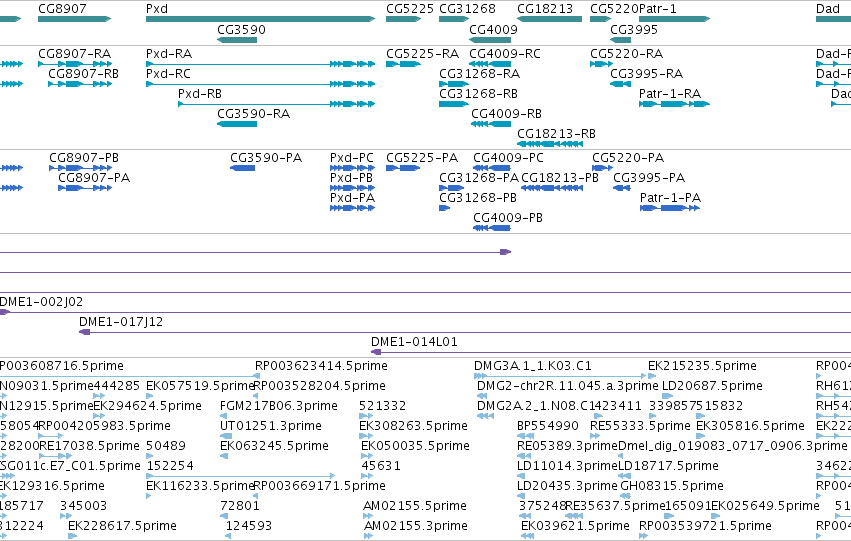This screenshot has width=851, height=541.
Task: Click the CG3590-RA transcript label
Action: point(253,114)
